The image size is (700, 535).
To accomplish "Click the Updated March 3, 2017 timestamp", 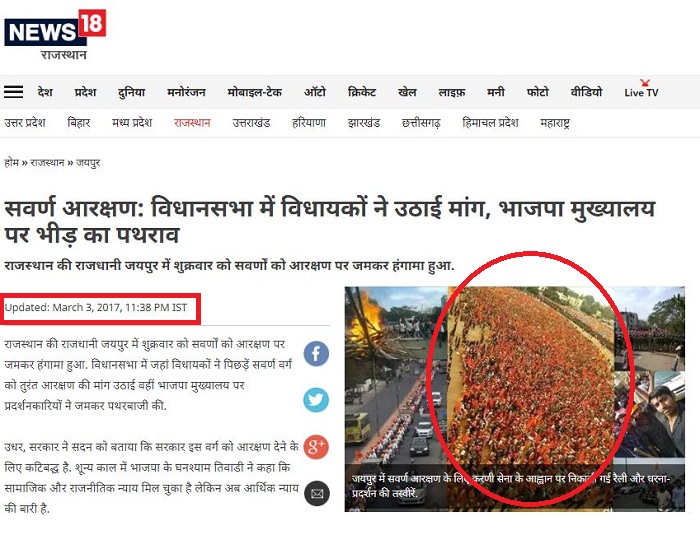I will [96, 307].
